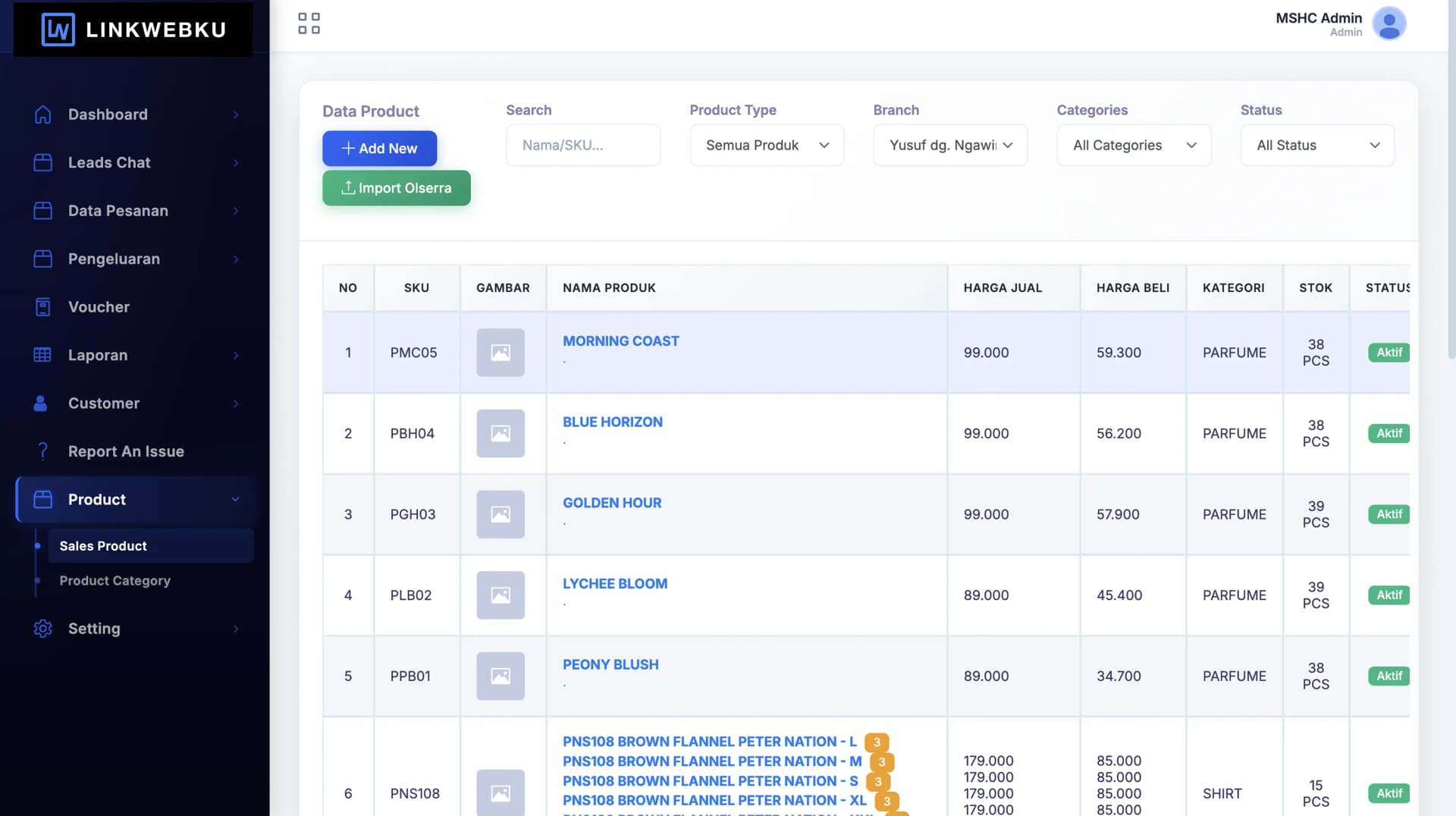
Task: Click the Data Pesanan sidebar icon
Action: tap(43, 211)
